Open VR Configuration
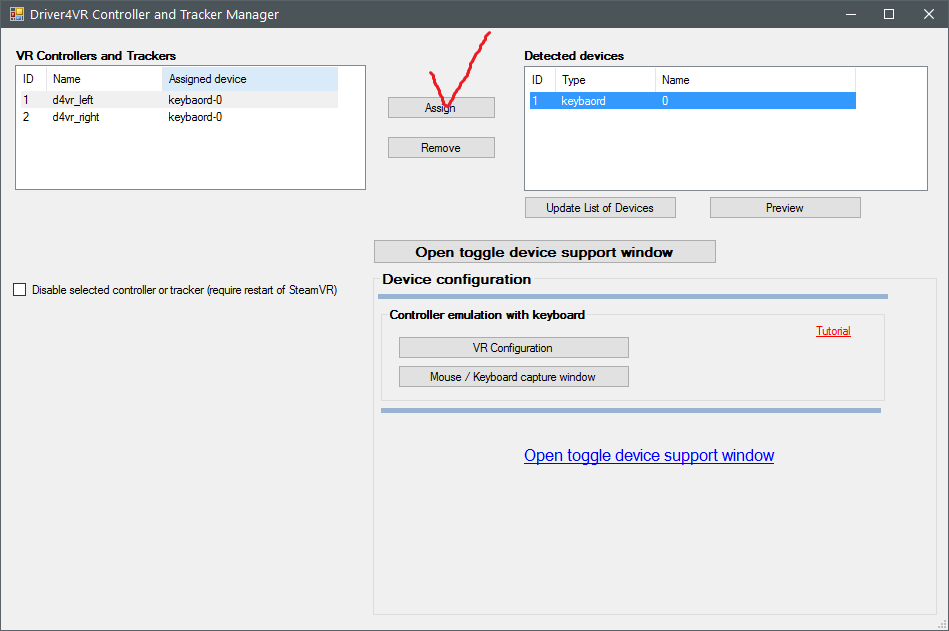The width and height of the screenshot is (949, 631). click(513, 348)
